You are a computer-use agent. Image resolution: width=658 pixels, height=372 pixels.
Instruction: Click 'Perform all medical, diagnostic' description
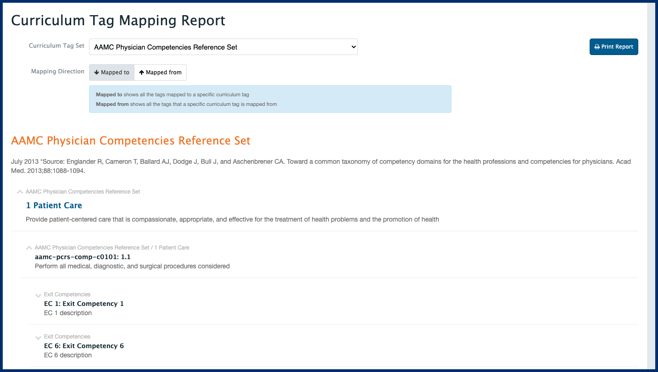[x=132, y=266]
